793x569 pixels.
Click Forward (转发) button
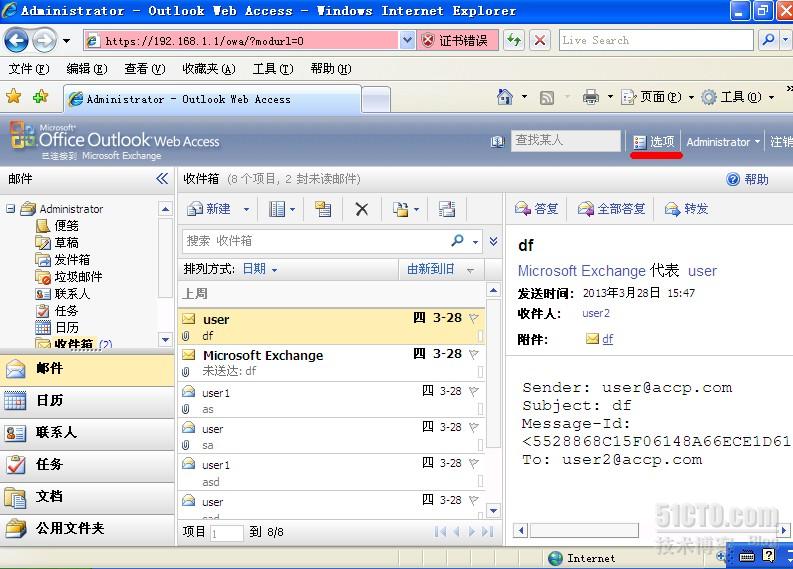686,208
